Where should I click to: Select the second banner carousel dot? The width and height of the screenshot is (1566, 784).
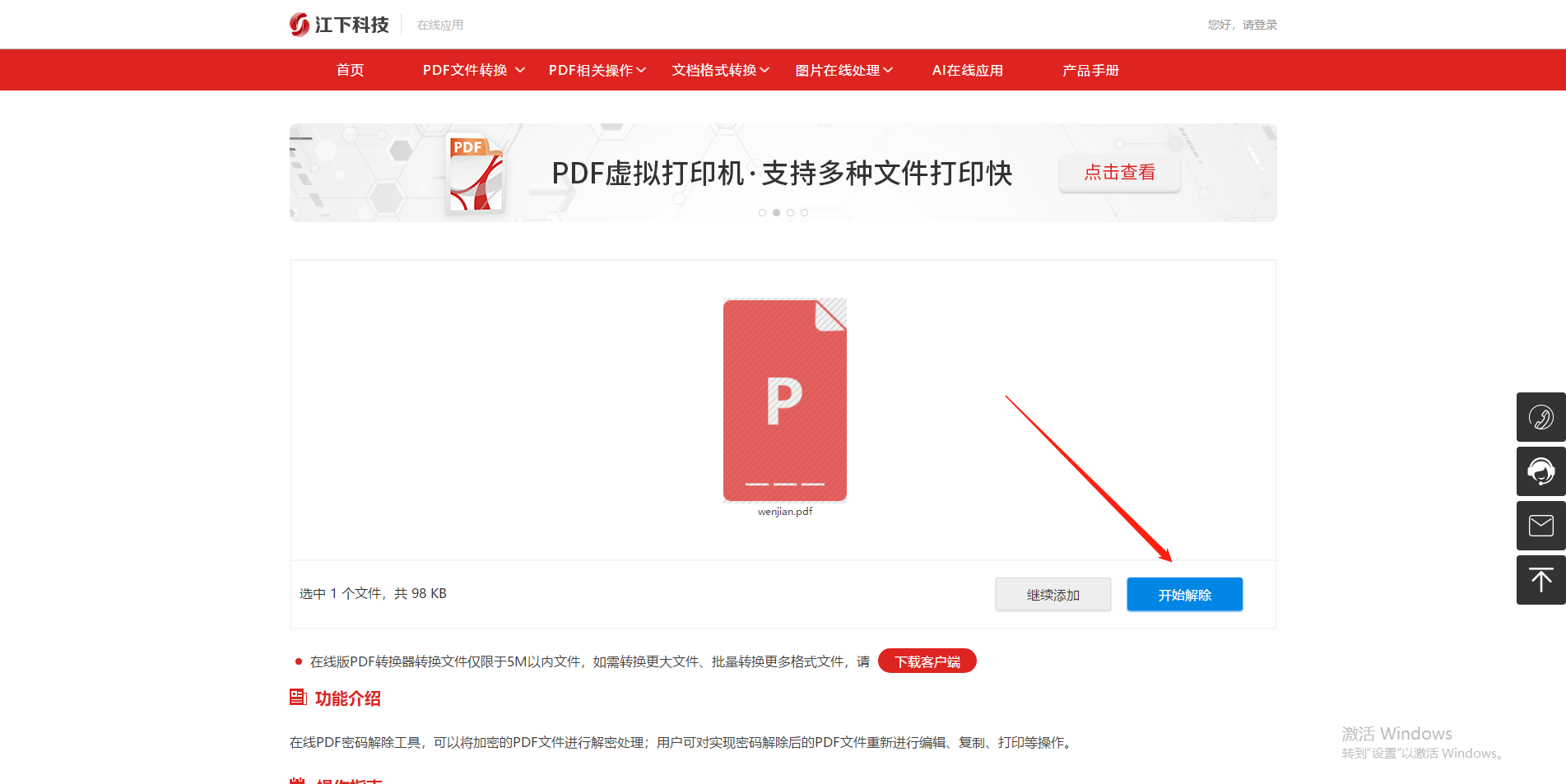776,212
